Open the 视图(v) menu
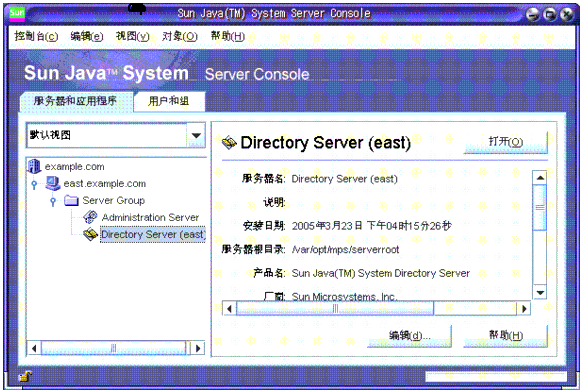This screenshot has height=391, width=584. [132, 36]
